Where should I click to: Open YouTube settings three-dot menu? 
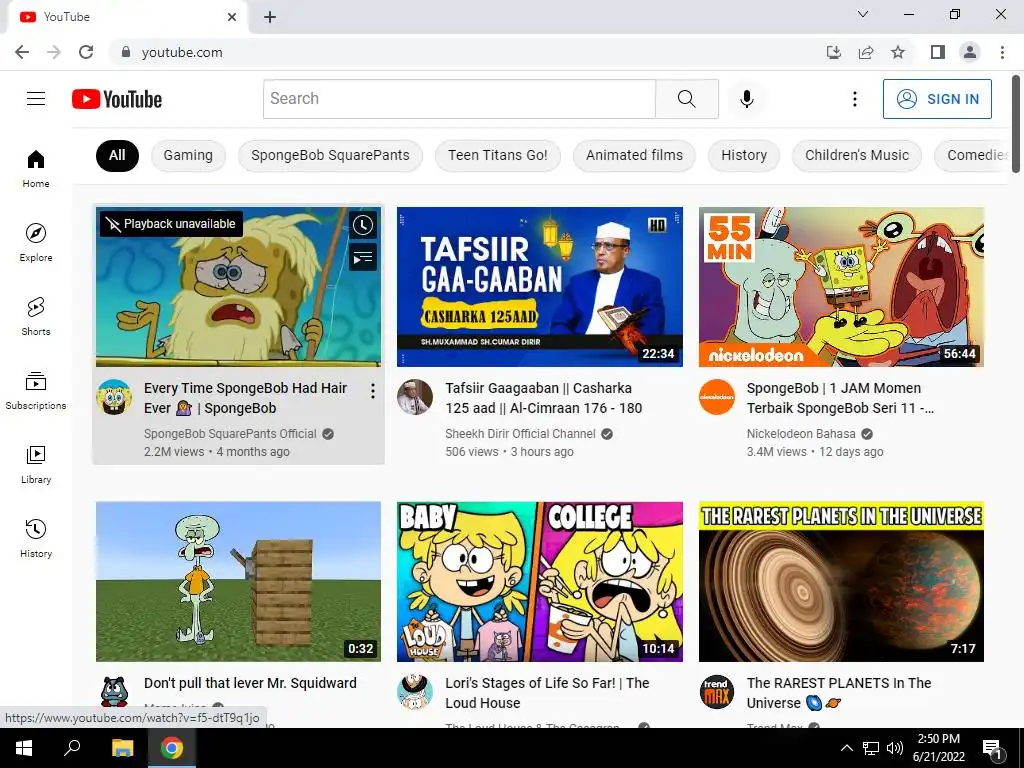click(854, 99)
